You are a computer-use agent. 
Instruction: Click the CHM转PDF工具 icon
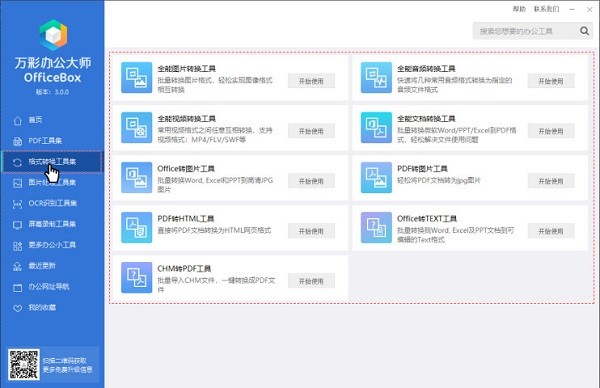[x=137, y=278]
